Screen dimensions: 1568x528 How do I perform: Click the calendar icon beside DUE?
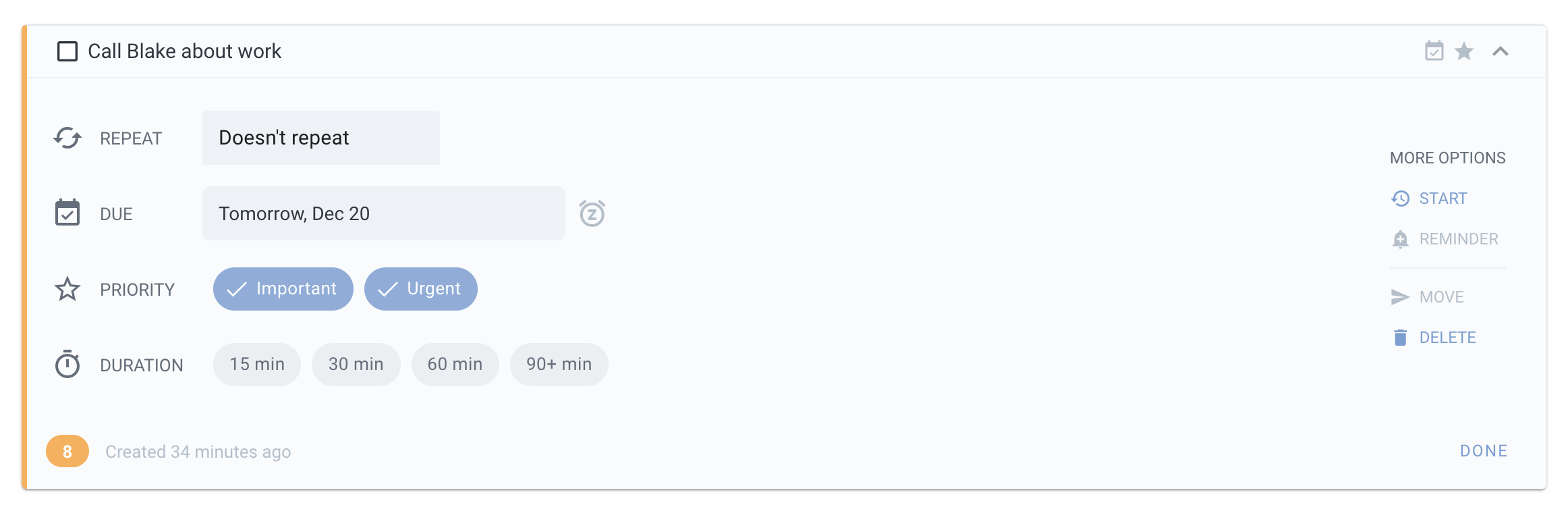[x=67, y=213]
